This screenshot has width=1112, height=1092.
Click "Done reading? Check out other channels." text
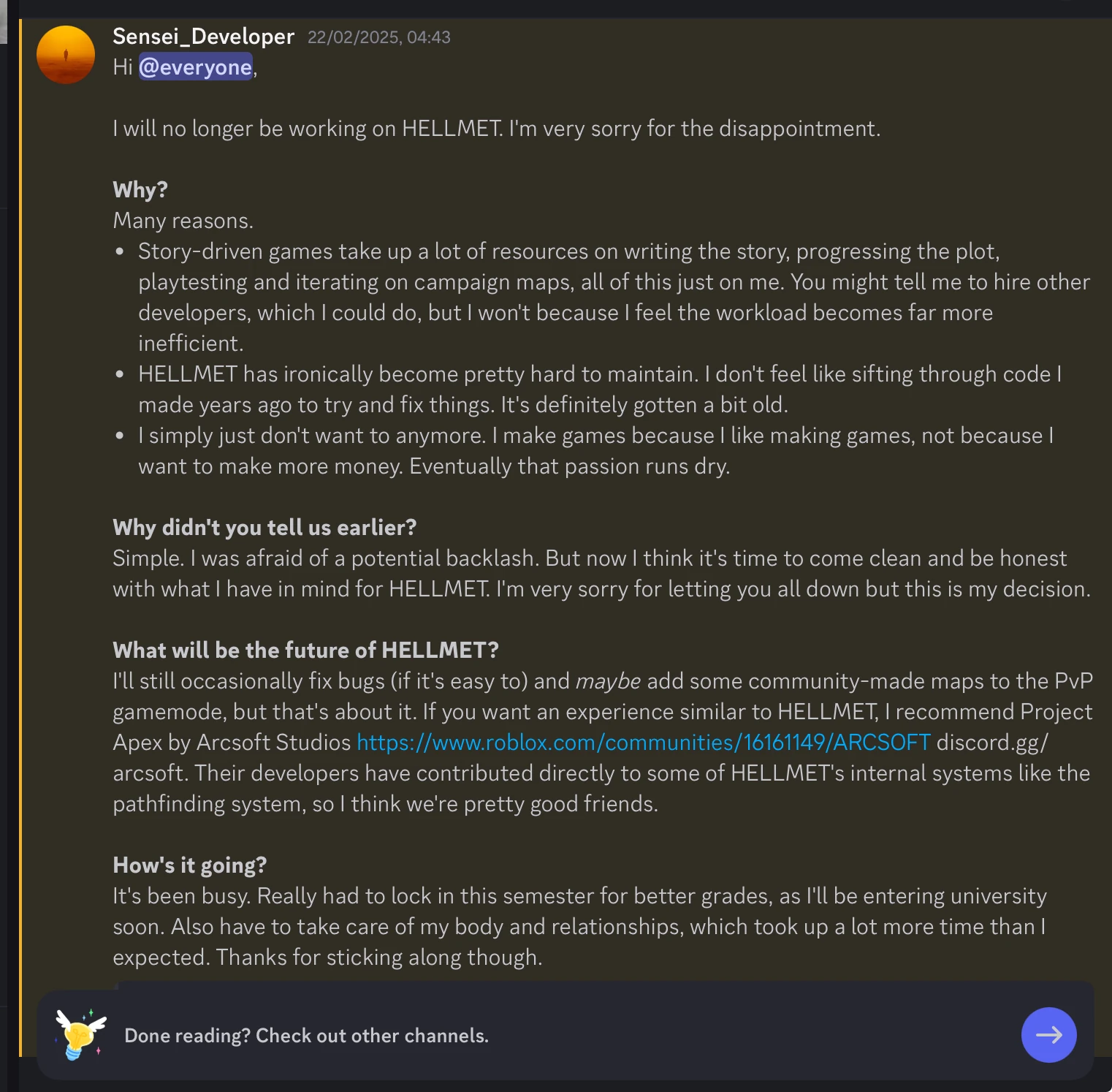pos(306,1036)
